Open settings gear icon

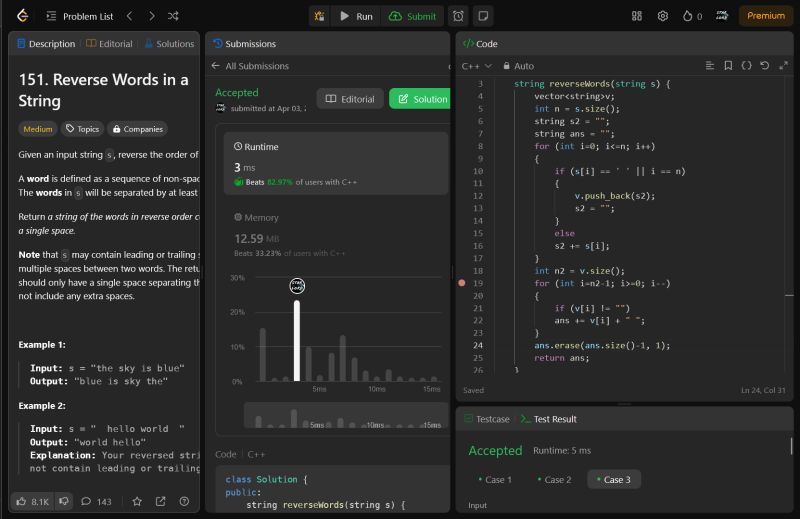pyautogui.click(x=662, y=16)
